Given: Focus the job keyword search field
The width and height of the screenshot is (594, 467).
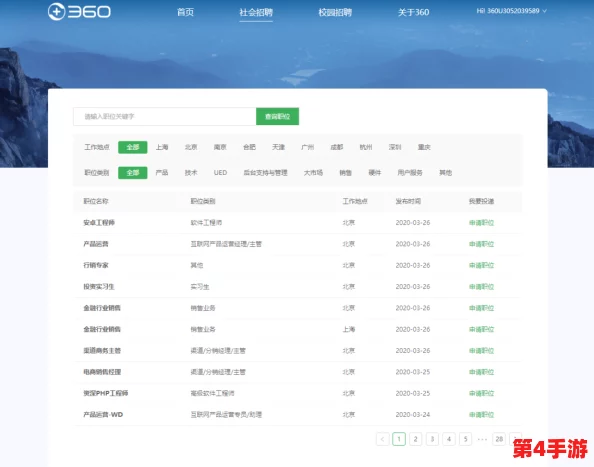Looking at the screenshot, I should point(165,116).
